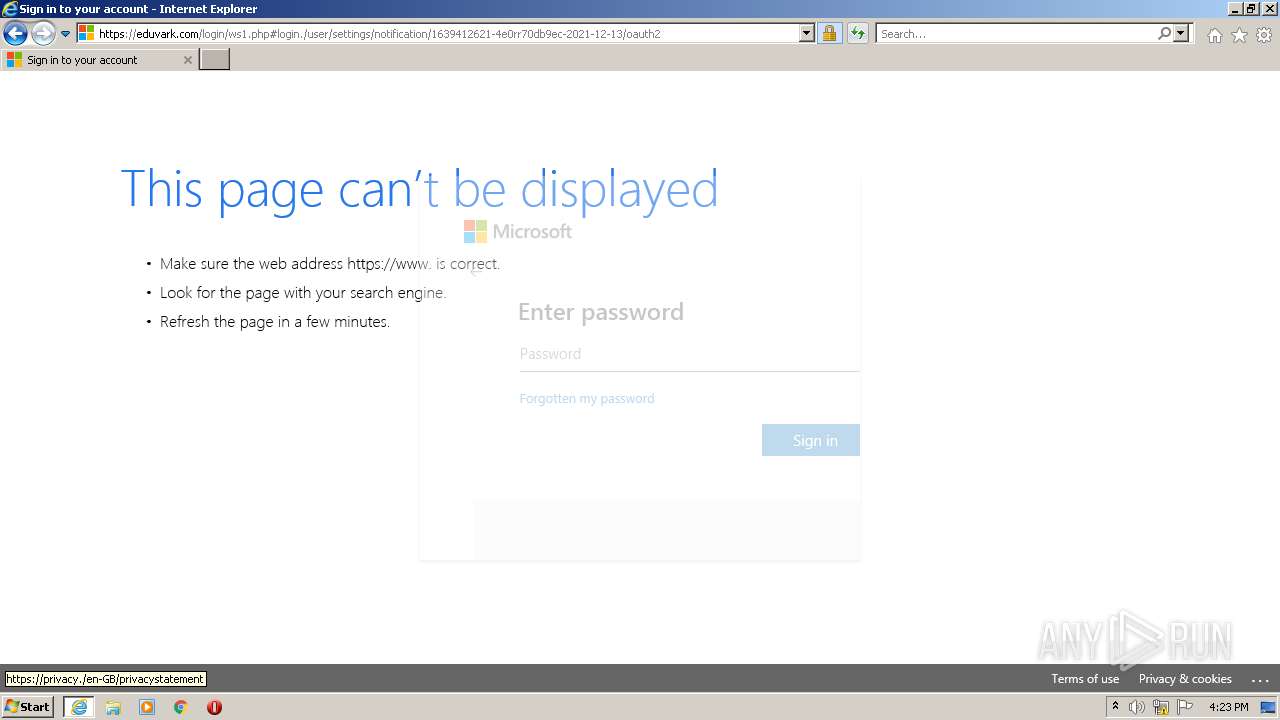
Task: Expand the search provider dropdown arrow
Action: tap(1181, 34)
